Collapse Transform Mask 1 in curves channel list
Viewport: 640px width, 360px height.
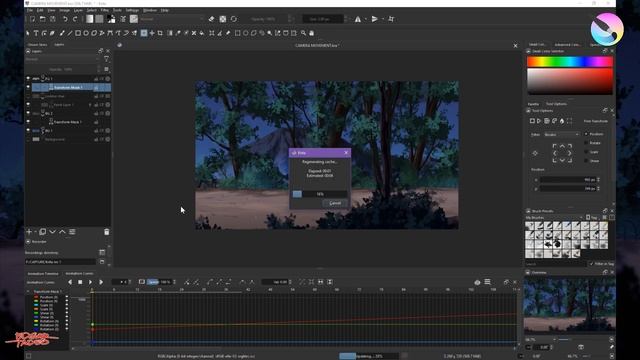tap(28, 291)
